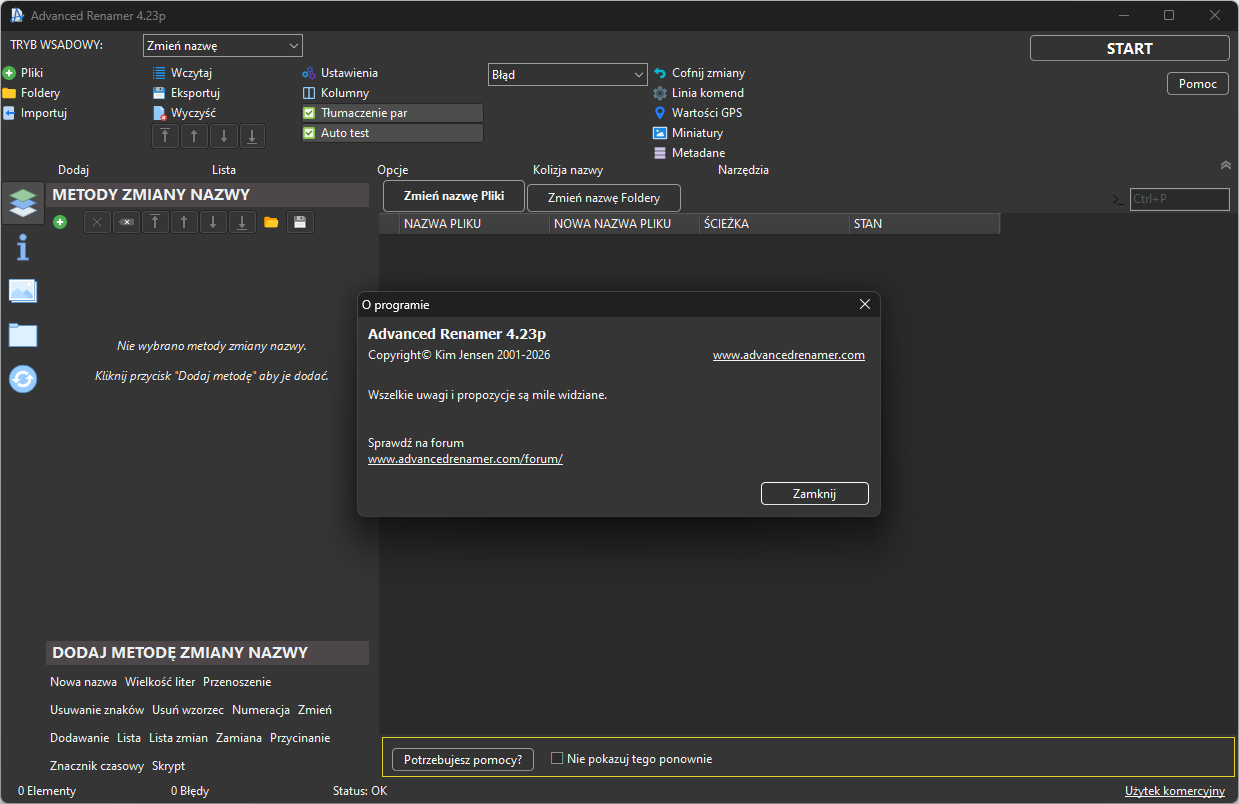Viewport: 1239px width, 804px height.
Task: Sort by ŚCIEŻKA column header
Action: click(x=775, y=224)
